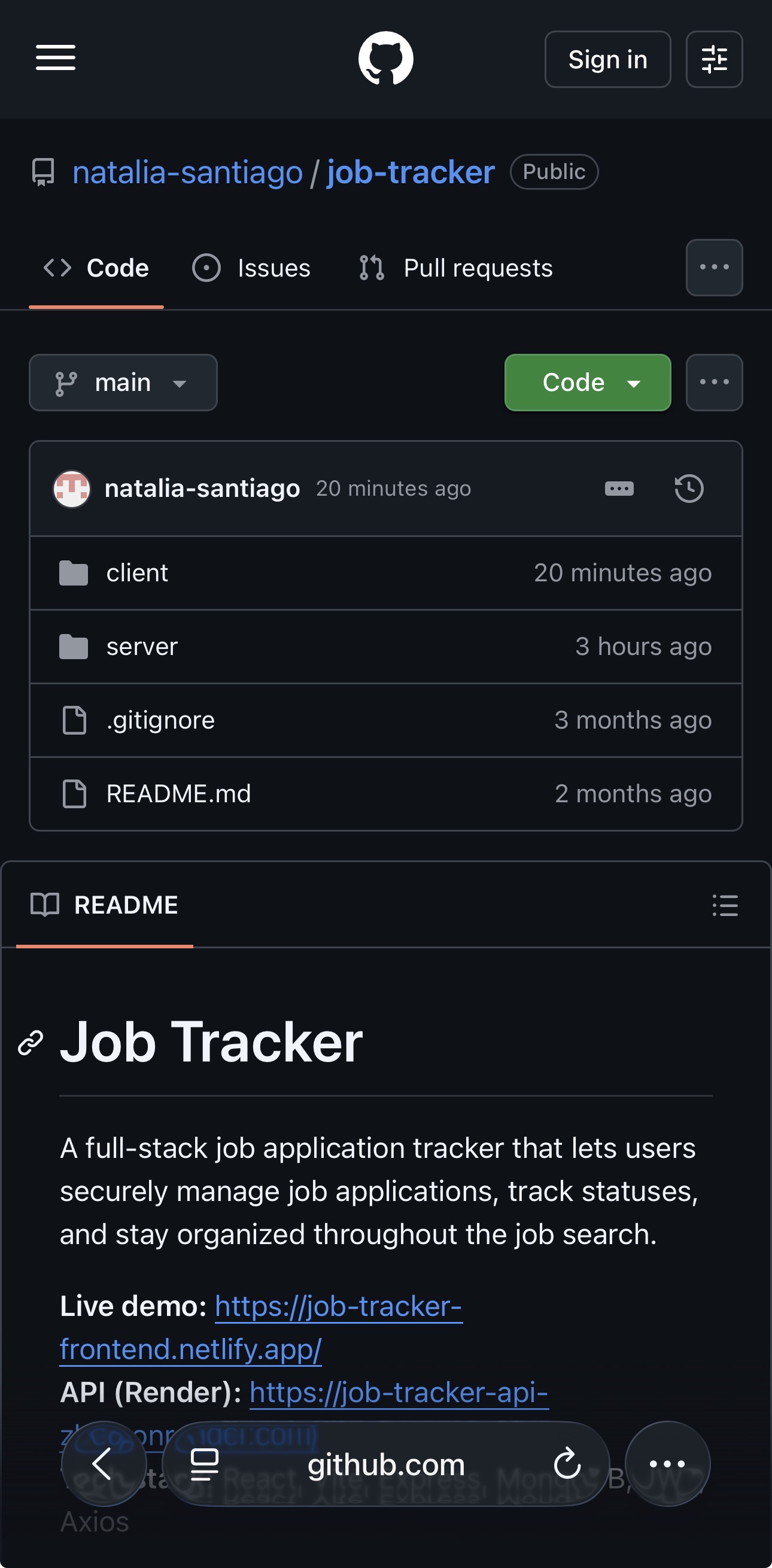
Task: Switch to Pull requests tab
Action: (x=455, y=268)
